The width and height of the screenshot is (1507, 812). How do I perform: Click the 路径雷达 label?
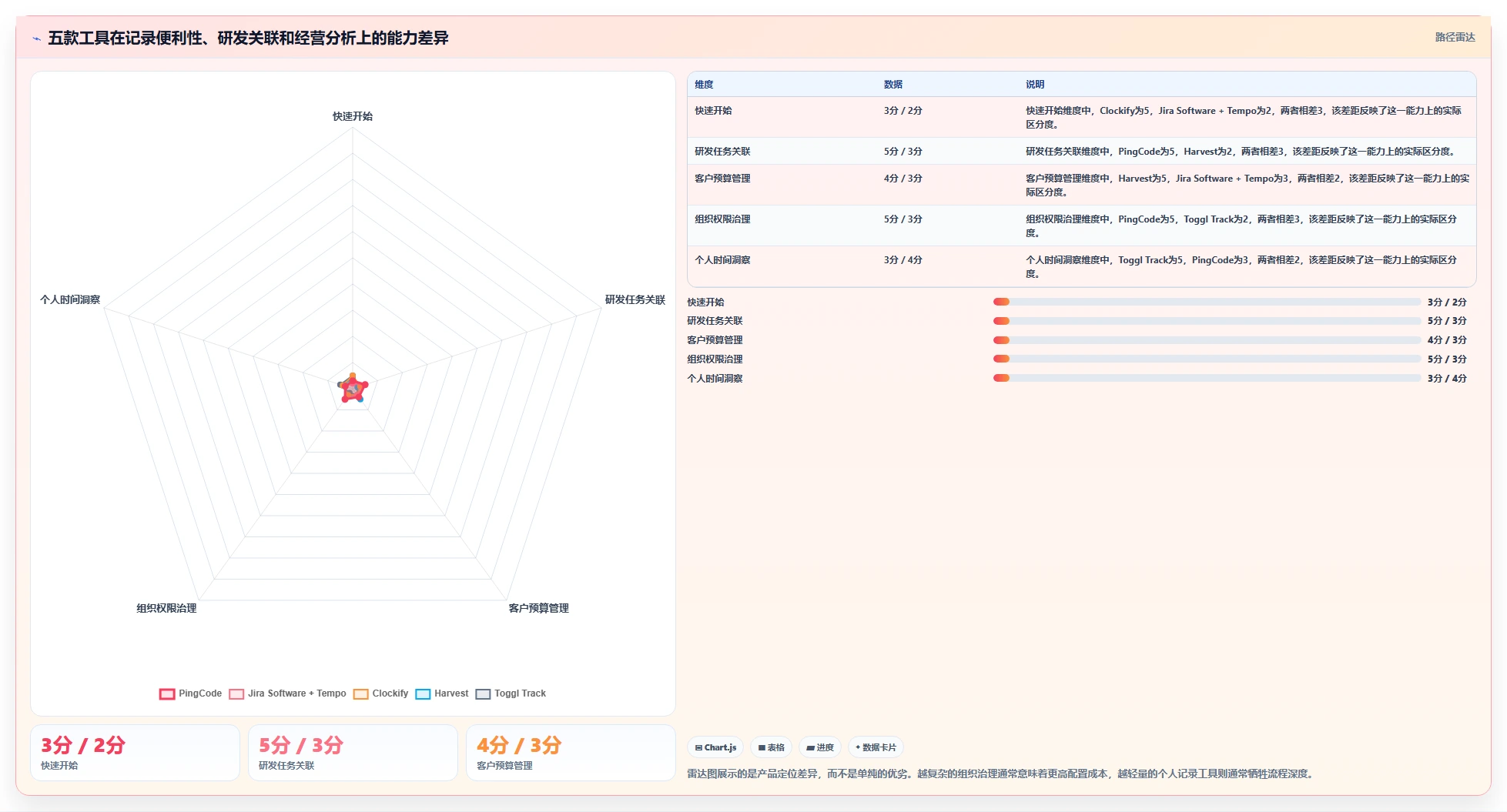pos(1455,37)
